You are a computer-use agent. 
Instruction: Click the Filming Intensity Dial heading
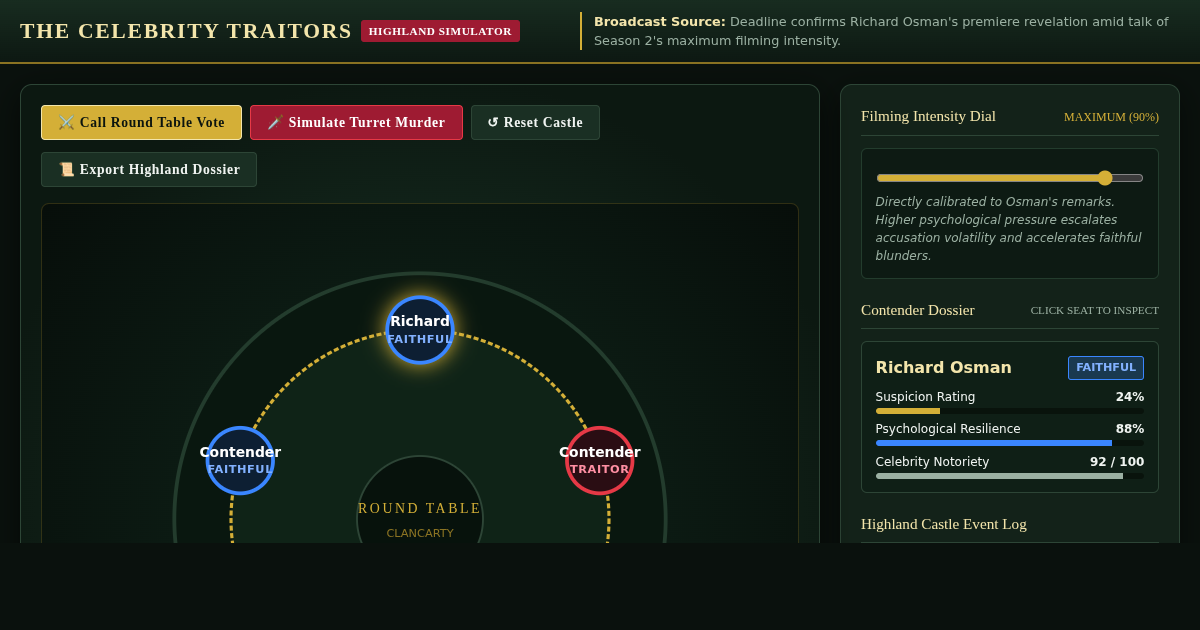pos(928,116)
